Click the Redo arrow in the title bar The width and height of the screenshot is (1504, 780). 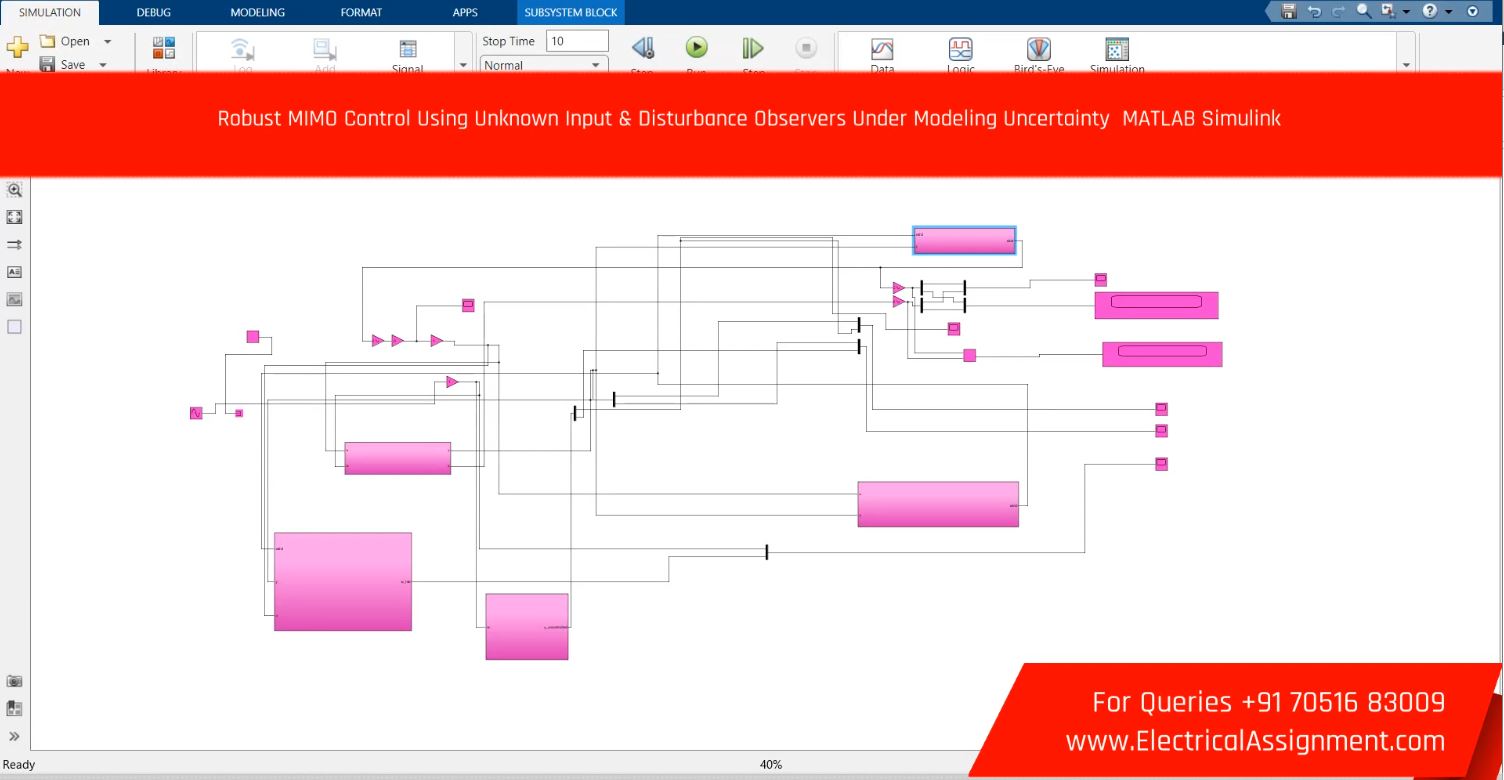(x=1339, y=11)
